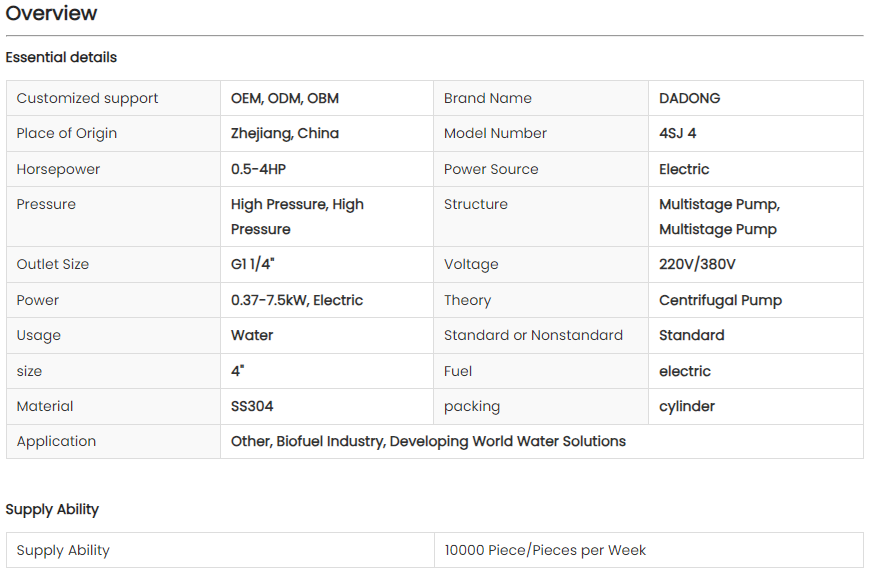Click the Application row's industries text
872x576 pixels.
click(x=428, y=441)
